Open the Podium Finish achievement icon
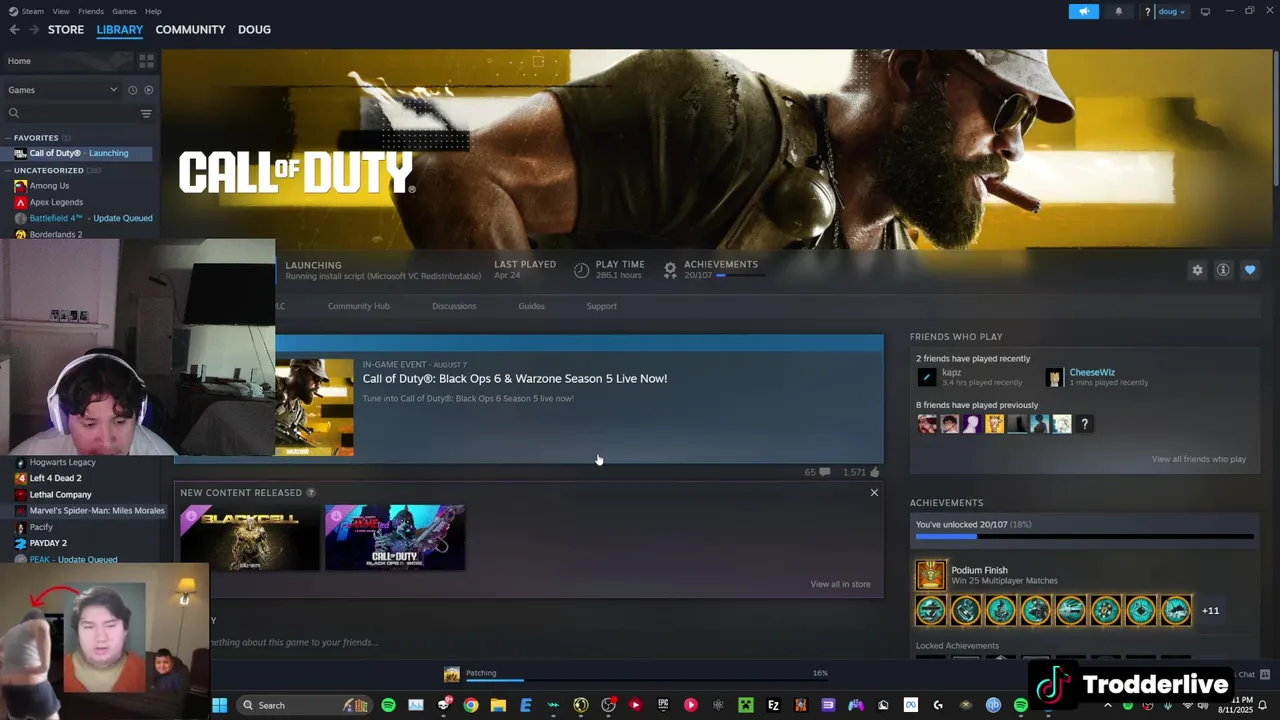This screenshot has width=1280, height=720. [930, 575]
